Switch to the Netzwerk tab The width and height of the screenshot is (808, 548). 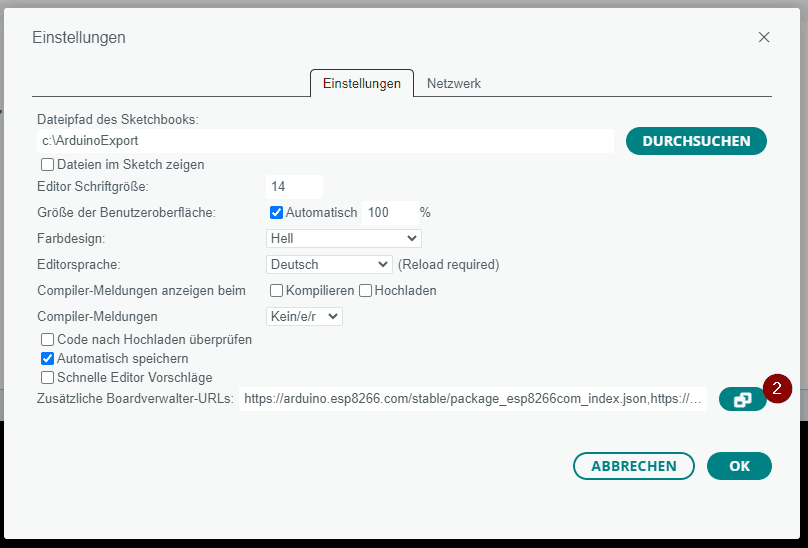point(454,83)
